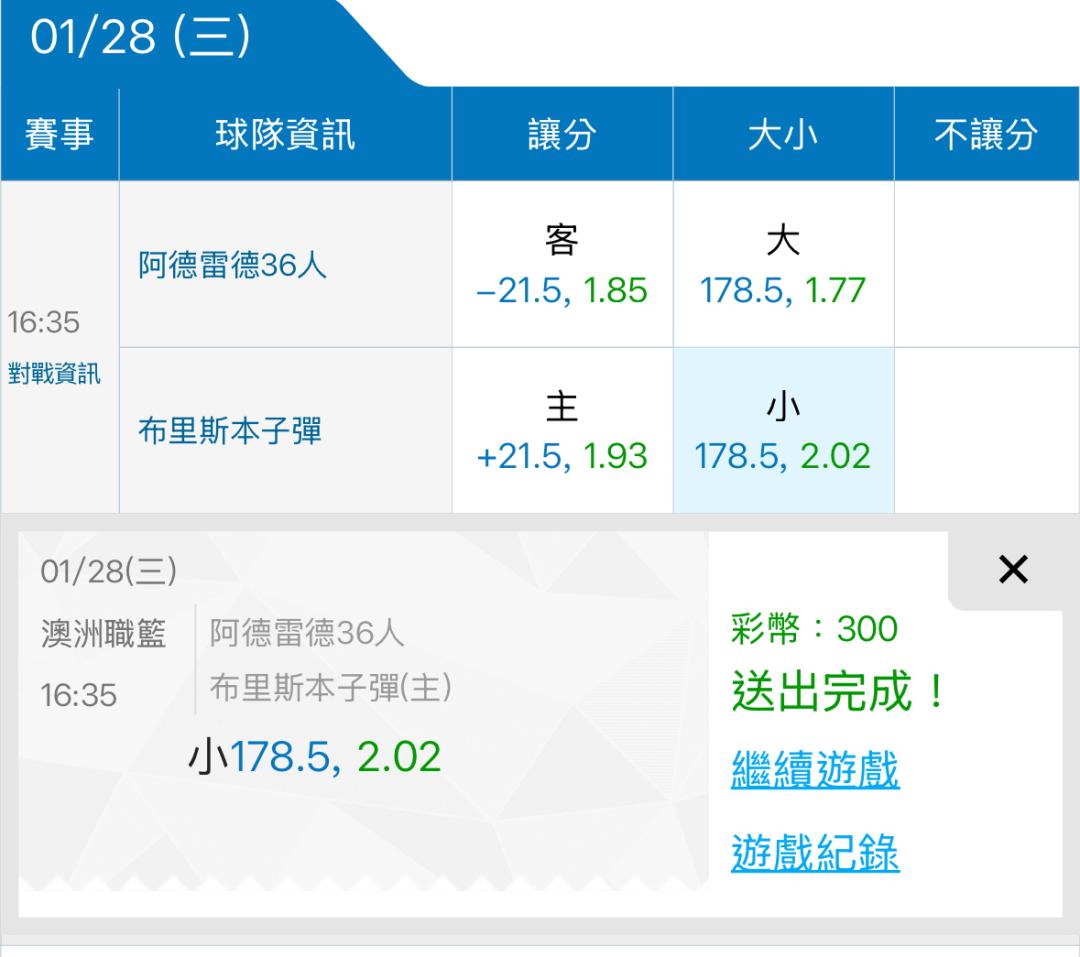
Task: Choose over 178.5 odds 1.77
Action: 783,265
